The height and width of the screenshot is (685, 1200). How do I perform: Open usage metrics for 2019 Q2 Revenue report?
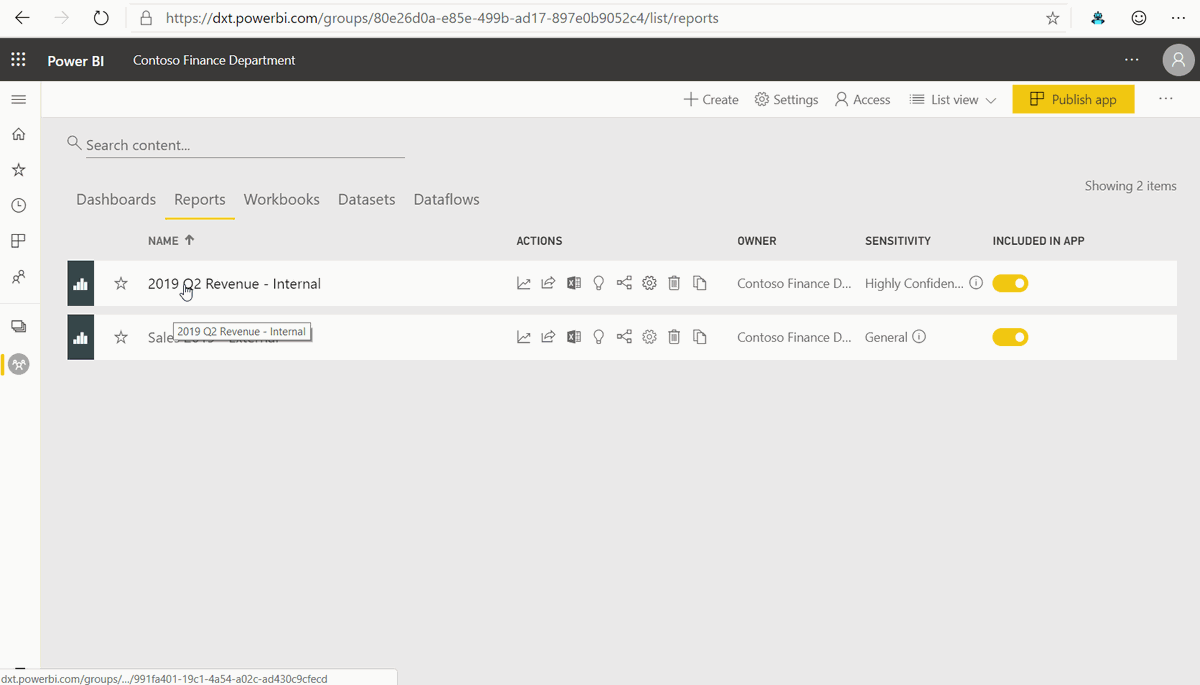coord(523,283)
